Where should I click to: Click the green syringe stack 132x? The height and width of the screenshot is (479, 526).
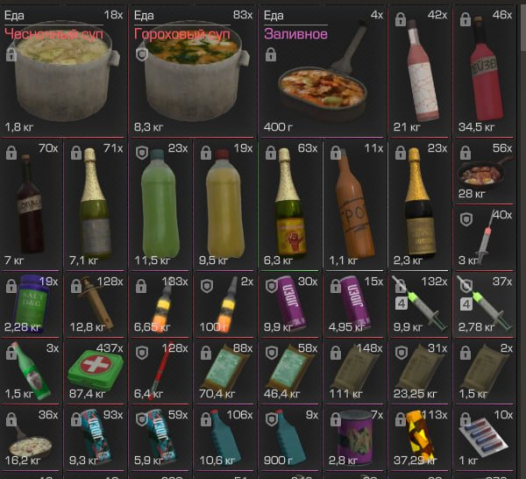pos(419,305)
